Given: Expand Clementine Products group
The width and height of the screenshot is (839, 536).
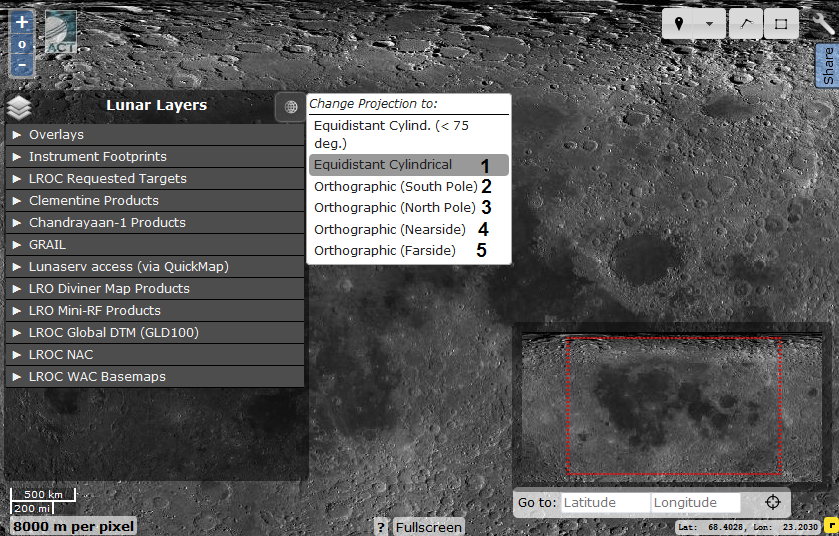Looking at the screenshot, I should 155,201.
